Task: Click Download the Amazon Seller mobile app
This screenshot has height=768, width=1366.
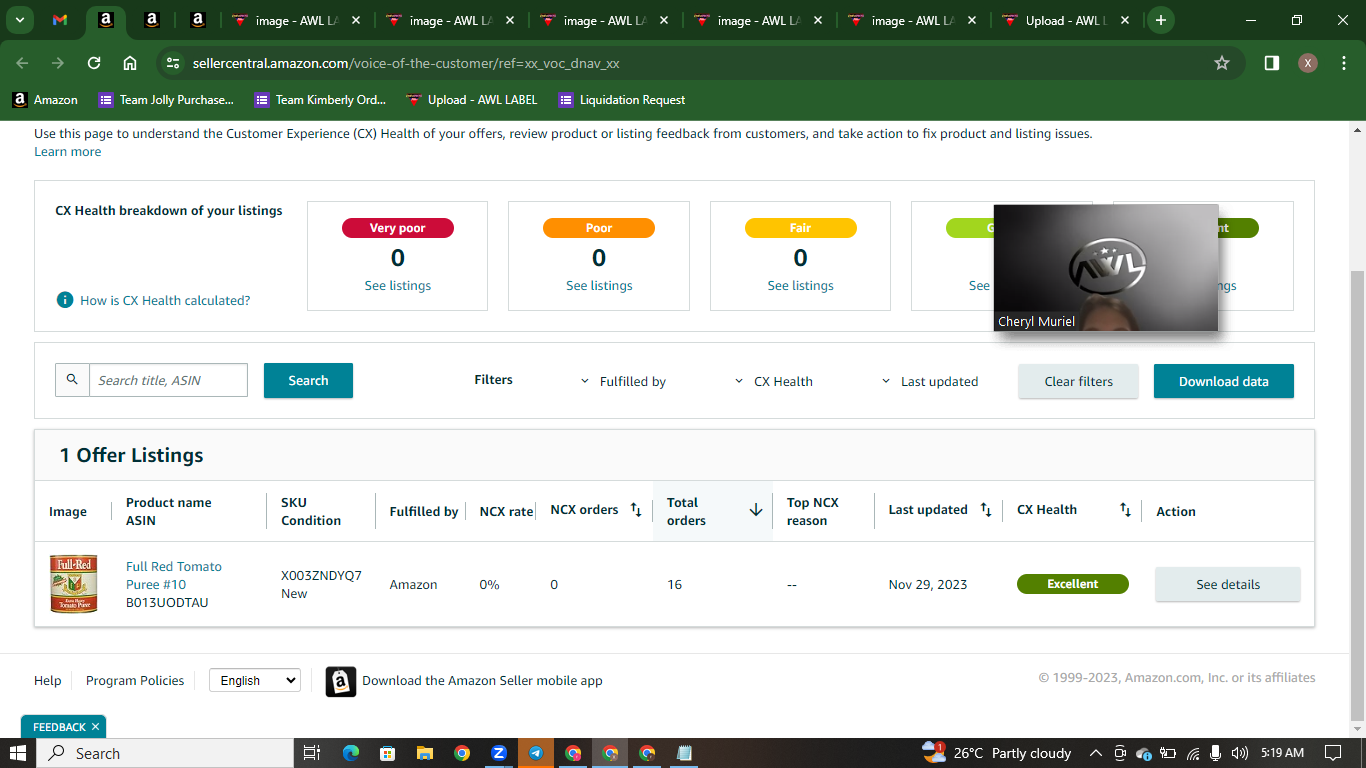Action: pos(482,680)
